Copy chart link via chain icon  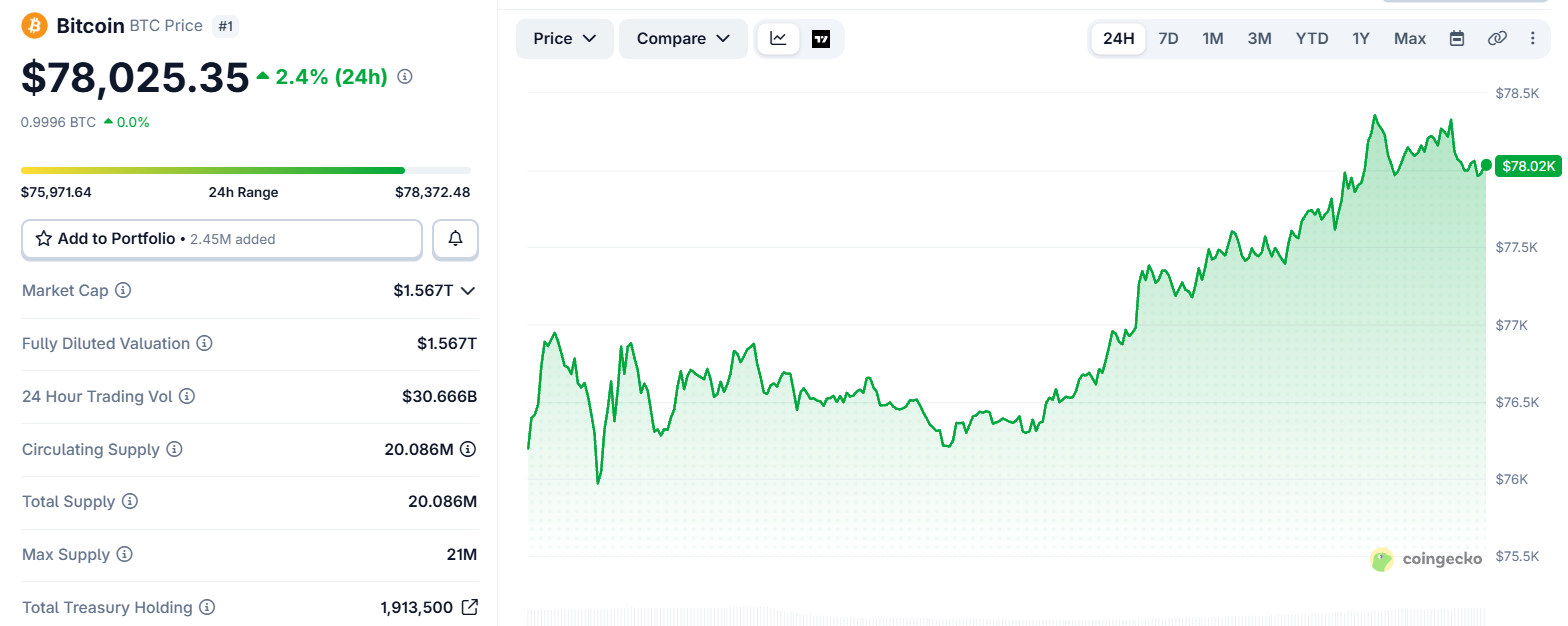point(1497,39)
